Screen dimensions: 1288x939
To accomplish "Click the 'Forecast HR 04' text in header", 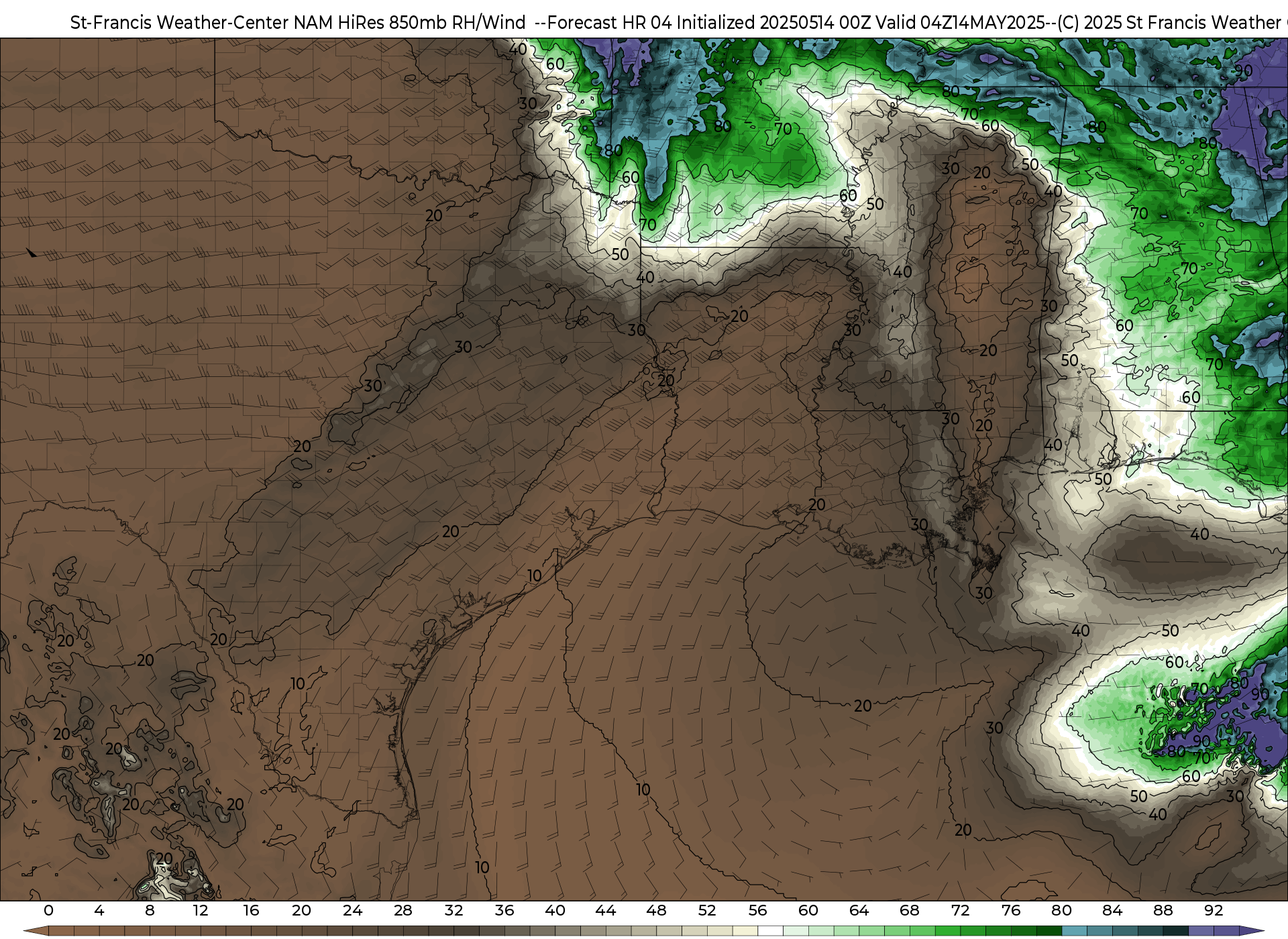I will (x=609, y=23).
